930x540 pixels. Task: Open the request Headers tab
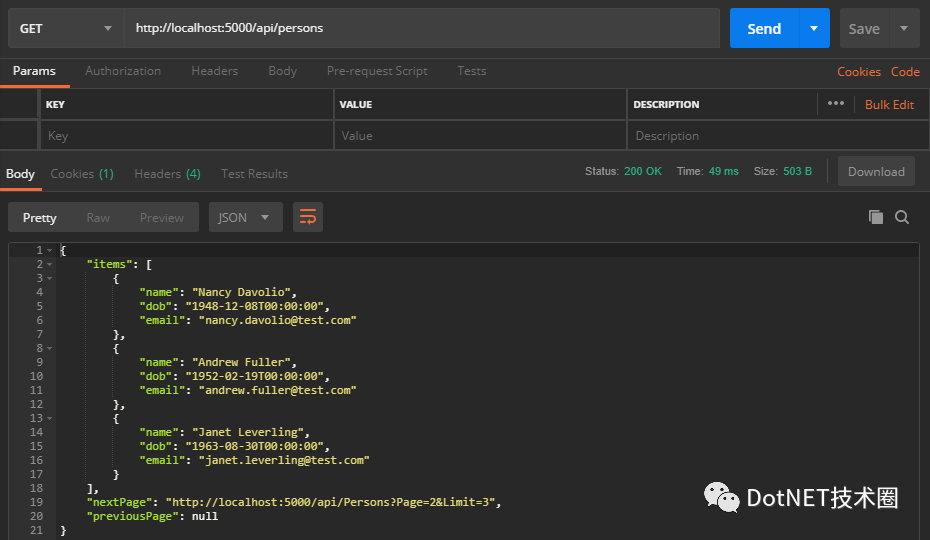[215, 71]
